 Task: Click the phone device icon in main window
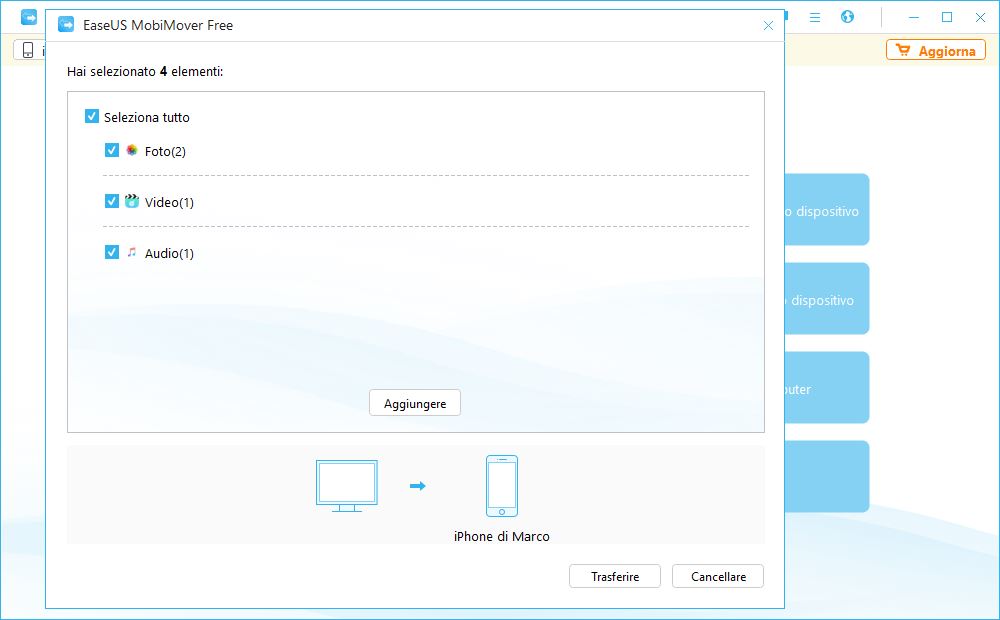[x=28, y=50]
